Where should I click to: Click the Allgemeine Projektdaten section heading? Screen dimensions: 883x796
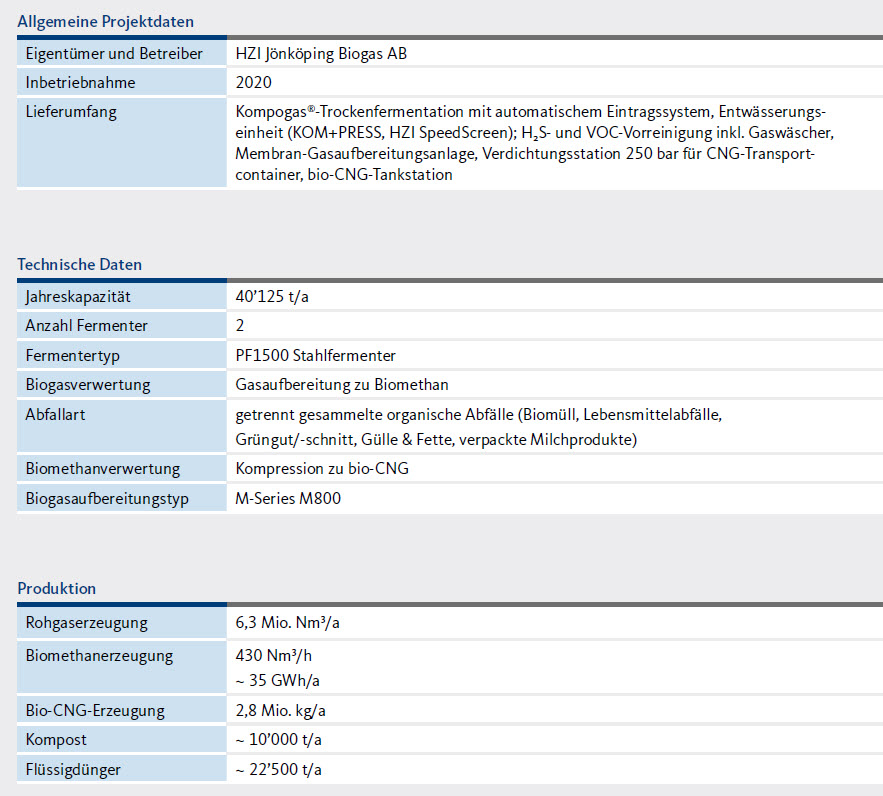pos(106,21)
